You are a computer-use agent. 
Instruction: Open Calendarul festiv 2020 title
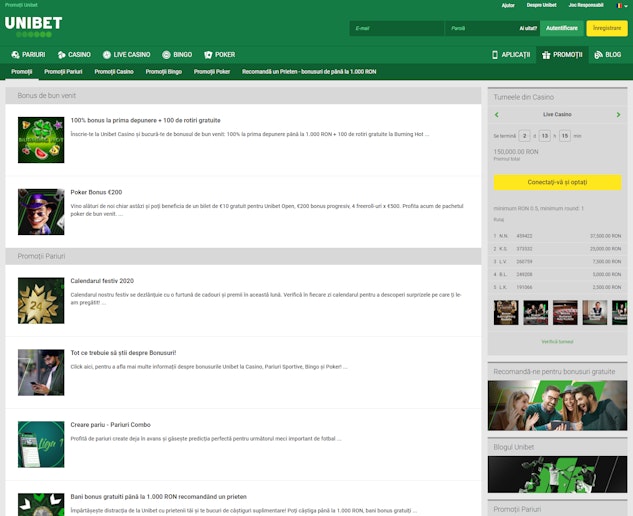click(x=102, y=281)
